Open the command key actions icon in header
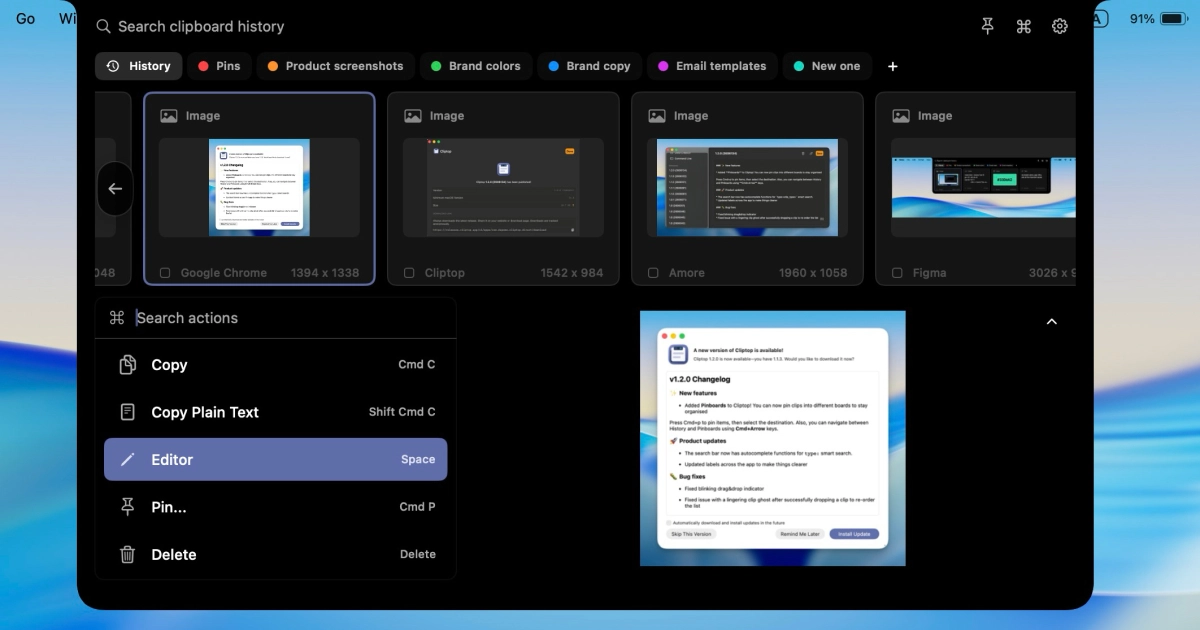This screenshot has width=1200, height=630. pos(1023,27)
